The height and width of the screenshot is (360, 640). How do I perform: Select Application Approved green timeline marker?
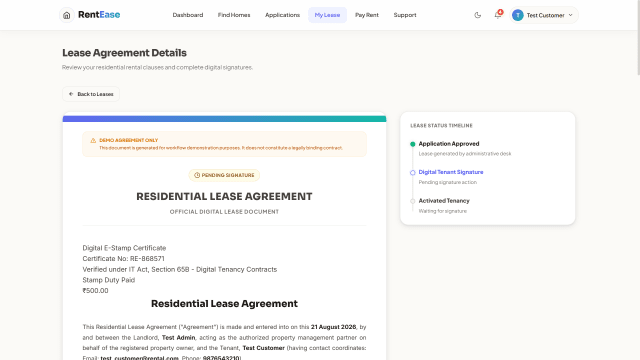click(x=413, y=144)
